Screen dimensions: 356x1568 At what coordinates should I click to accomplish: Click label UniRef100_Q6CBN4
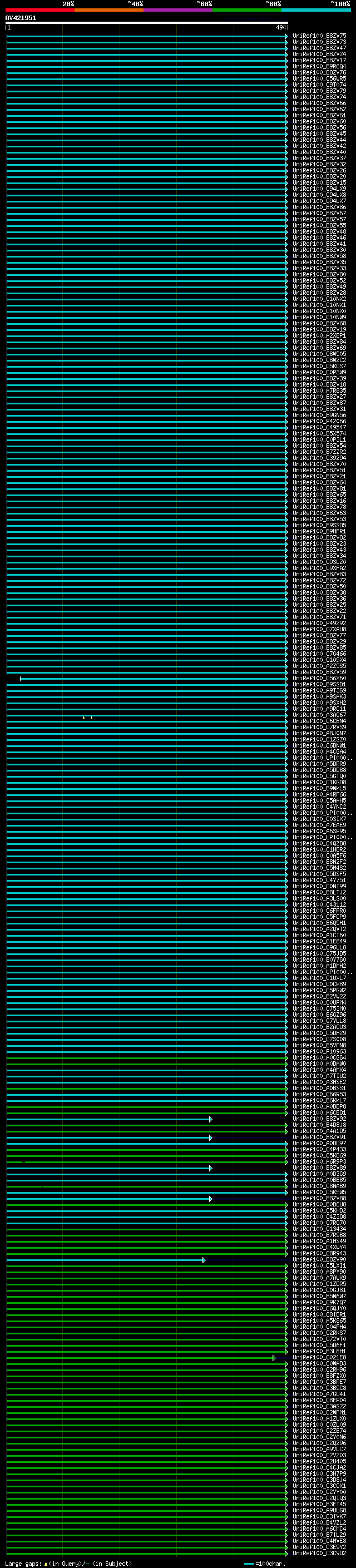tap(319, 721)
